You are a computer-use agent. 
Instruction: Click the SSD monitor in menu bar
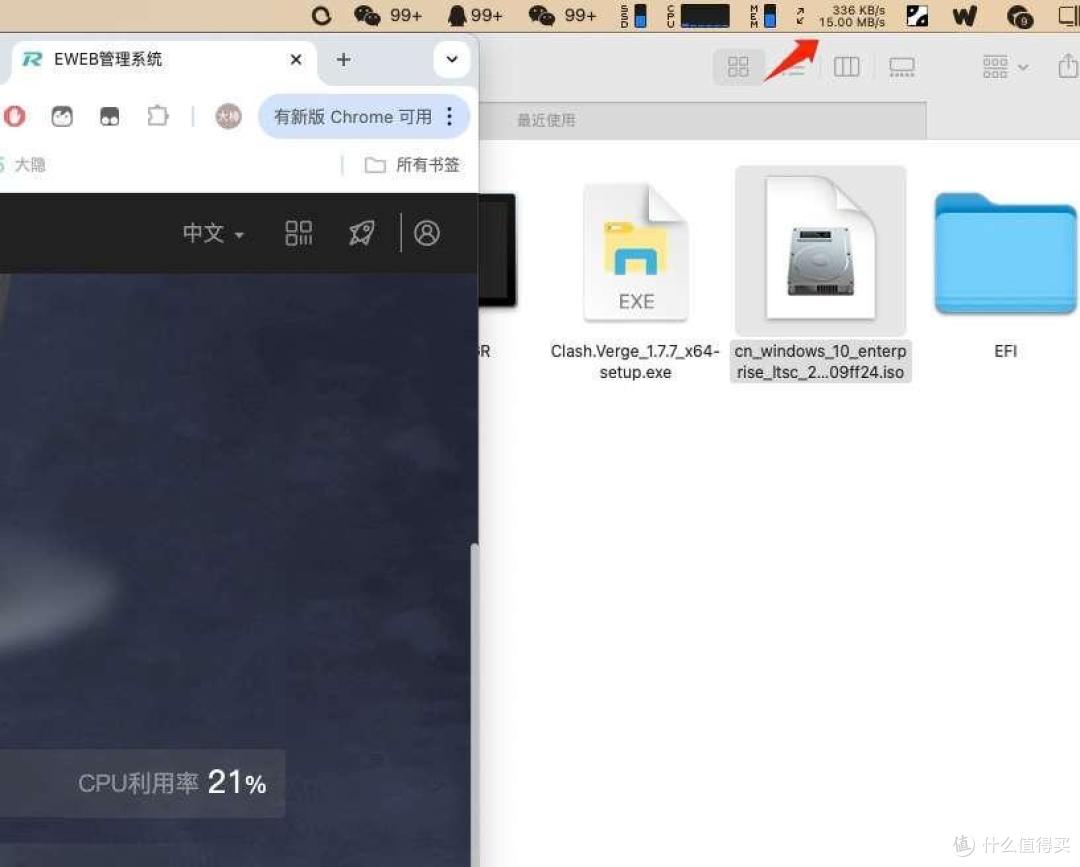[634, 16]
